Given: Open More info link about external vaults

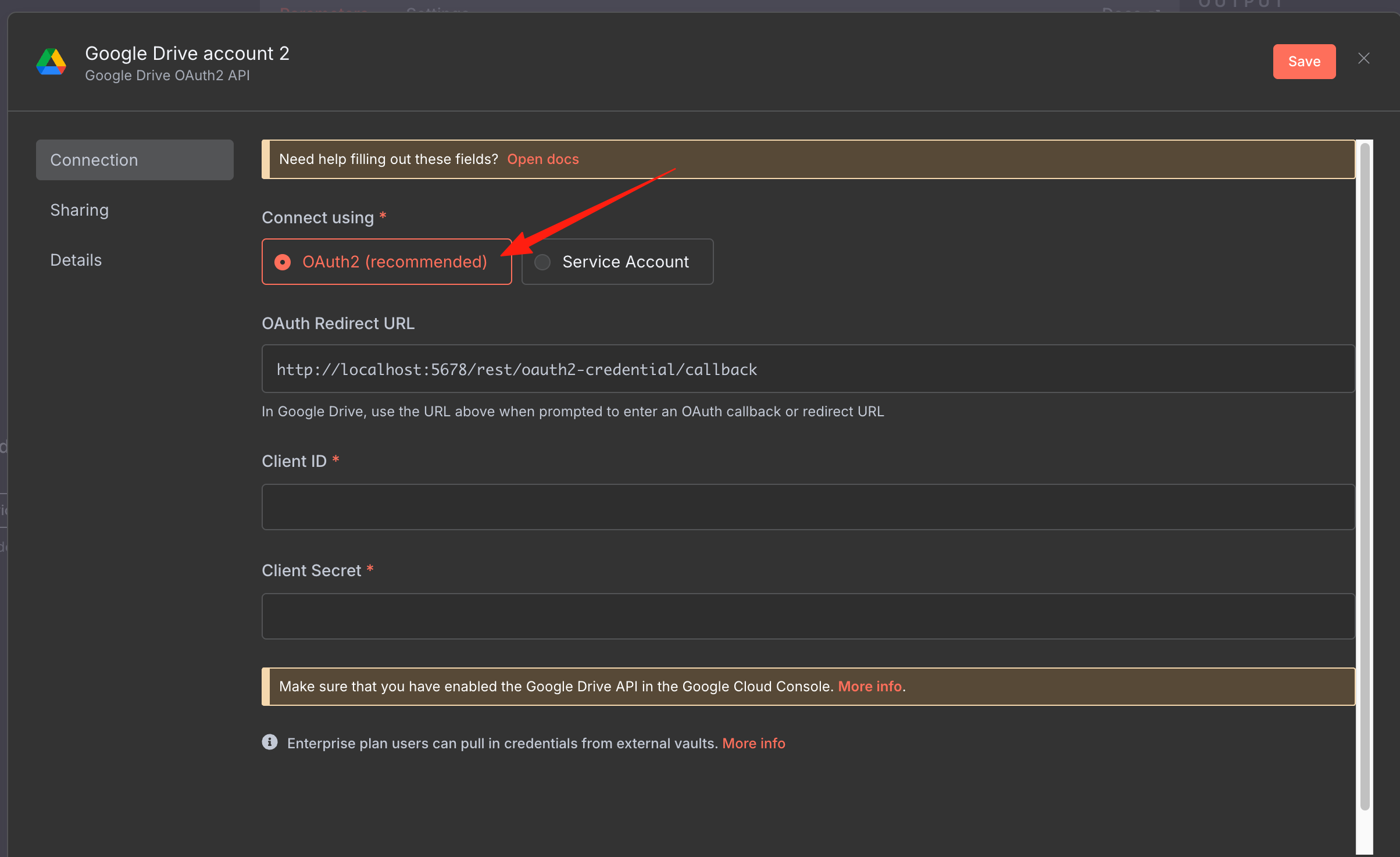Looking at the screenshot, I should [x=753, y=743].
